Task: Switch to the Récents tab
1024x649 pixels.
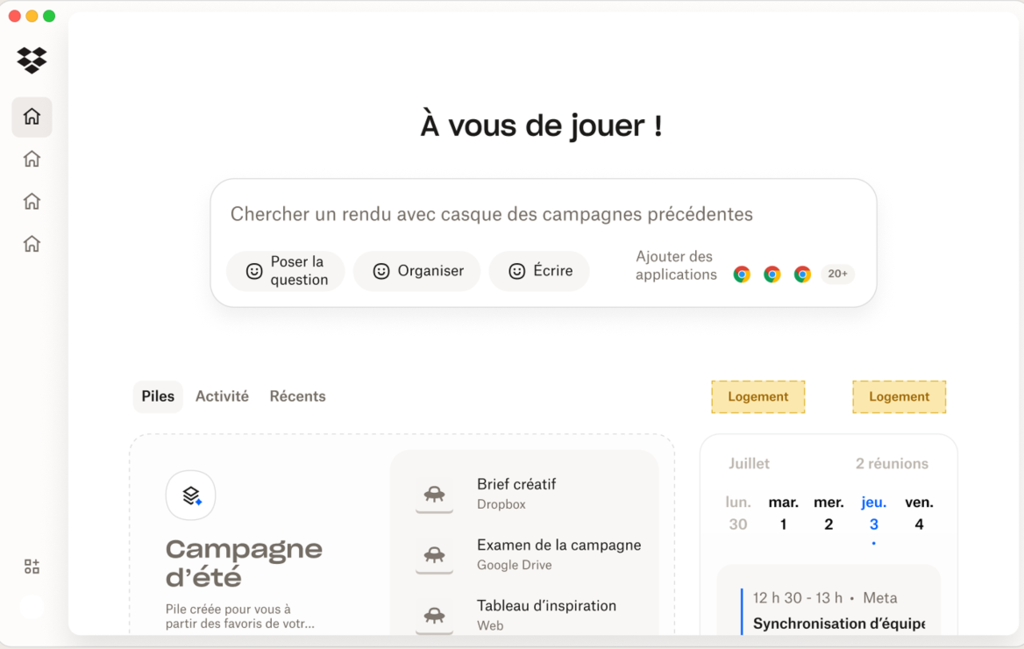Action: point(297,396)
